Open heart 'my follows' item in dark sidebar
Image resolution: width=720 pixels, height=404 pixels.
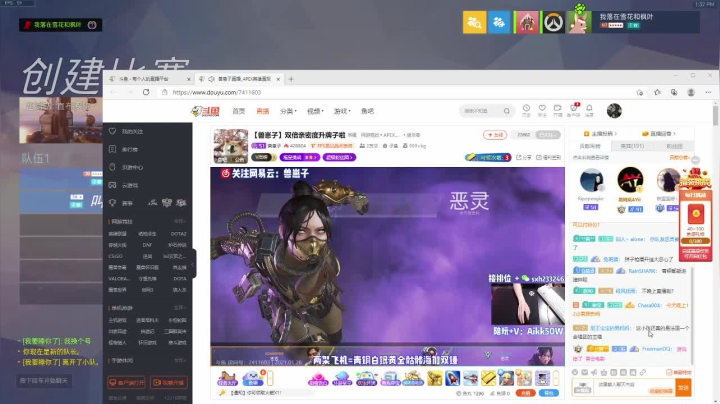click(128, 131)
